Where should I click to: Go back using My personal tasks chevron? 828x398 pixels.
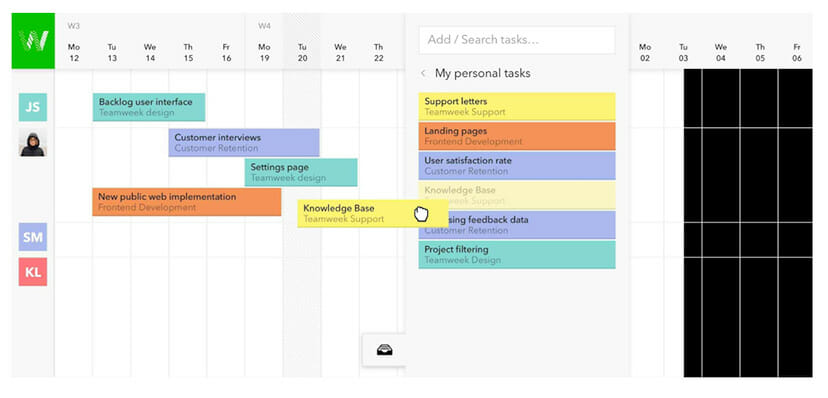pyautogui.click(x=423, y=73)
